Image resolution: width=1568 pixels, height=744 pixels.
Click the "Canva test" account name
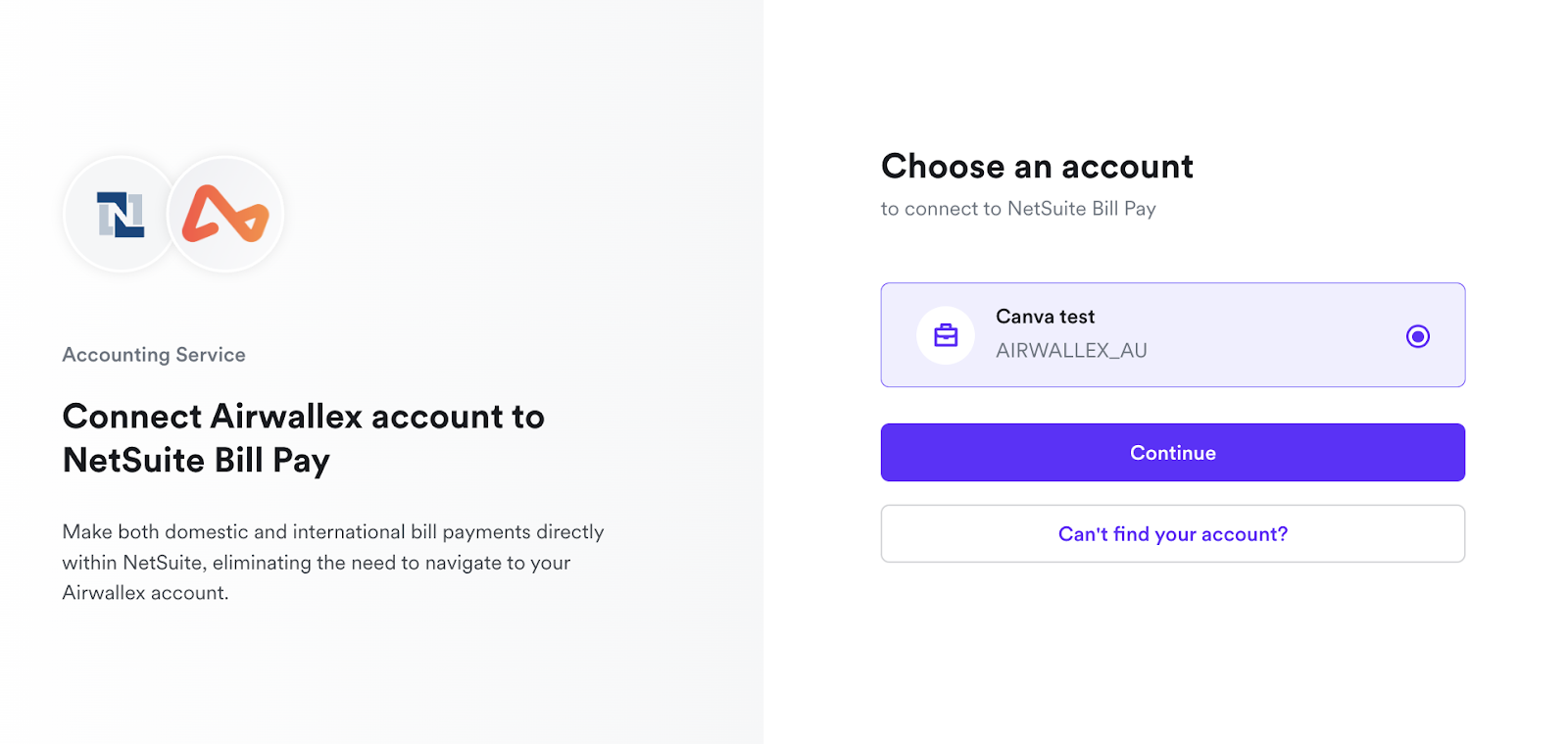1045,317
